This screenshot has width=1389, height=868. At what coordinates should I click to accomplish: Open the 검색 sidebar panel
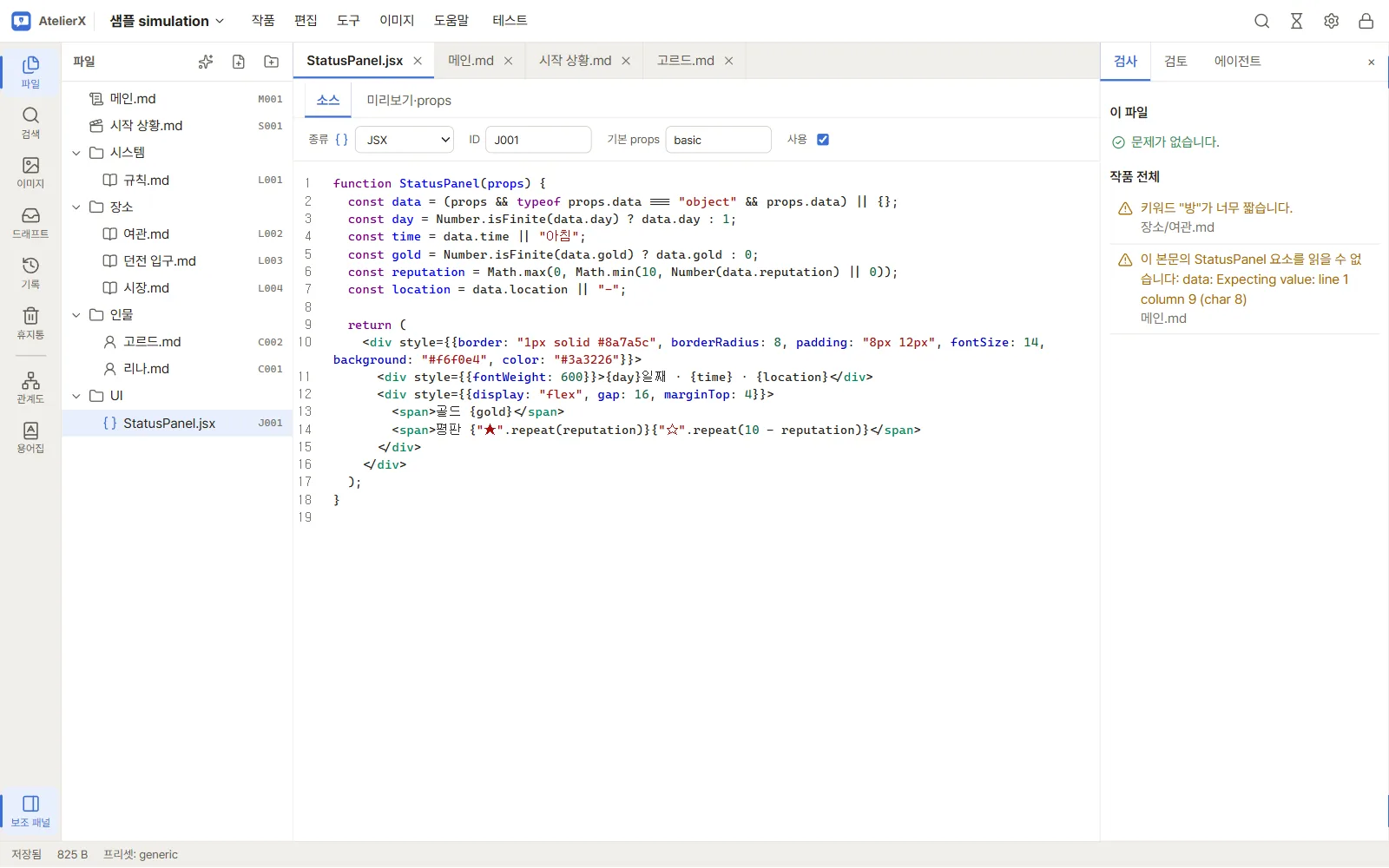click(x=30, y=122)
